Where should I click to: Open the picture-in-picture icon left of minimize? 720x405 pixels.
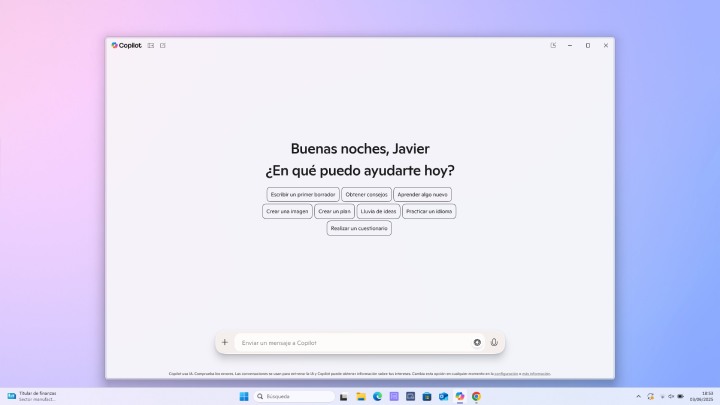click(x=553, y=45)
